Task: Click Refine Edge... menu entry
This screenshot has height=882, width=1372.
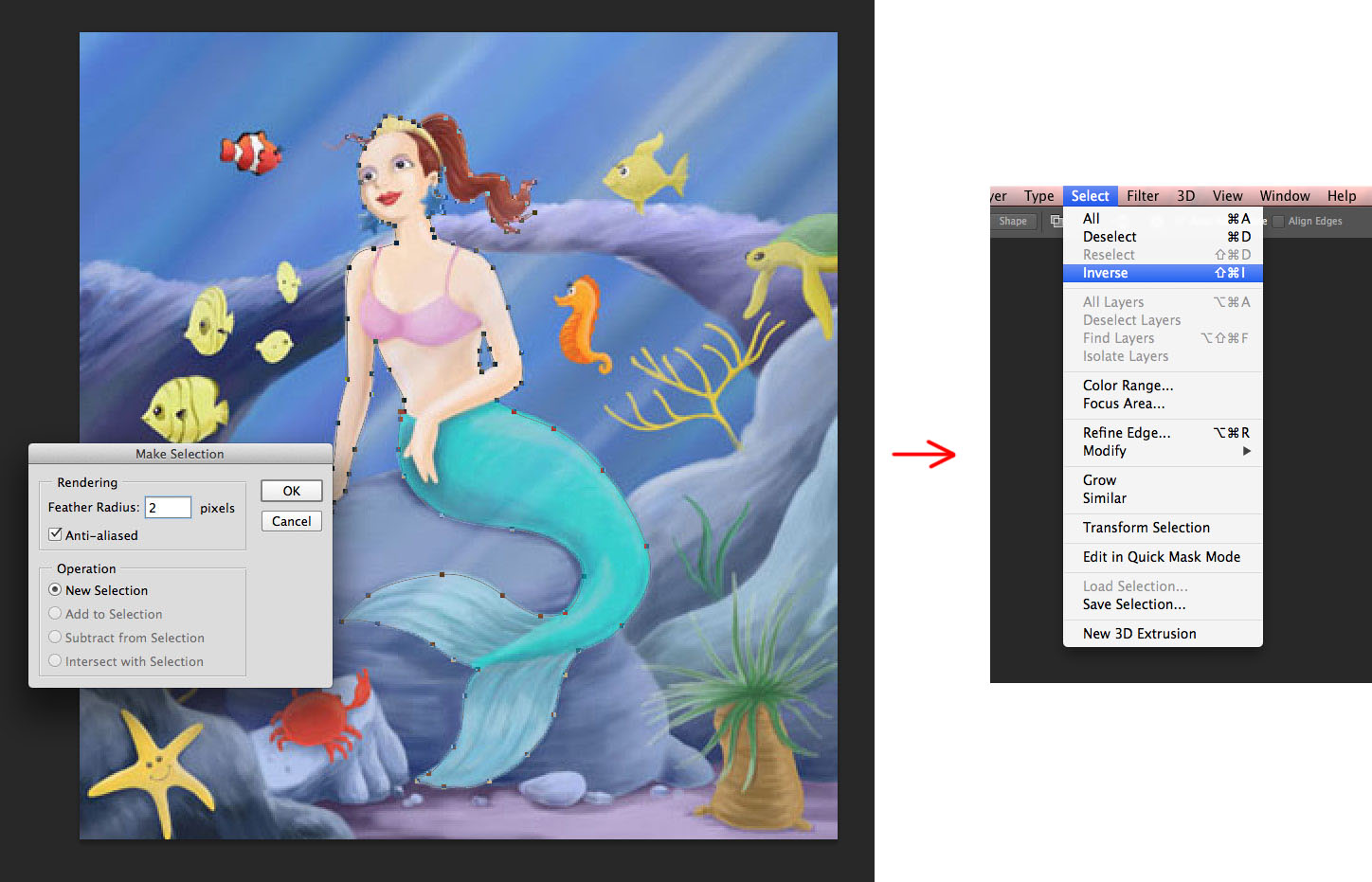Action: (1127, 433)
